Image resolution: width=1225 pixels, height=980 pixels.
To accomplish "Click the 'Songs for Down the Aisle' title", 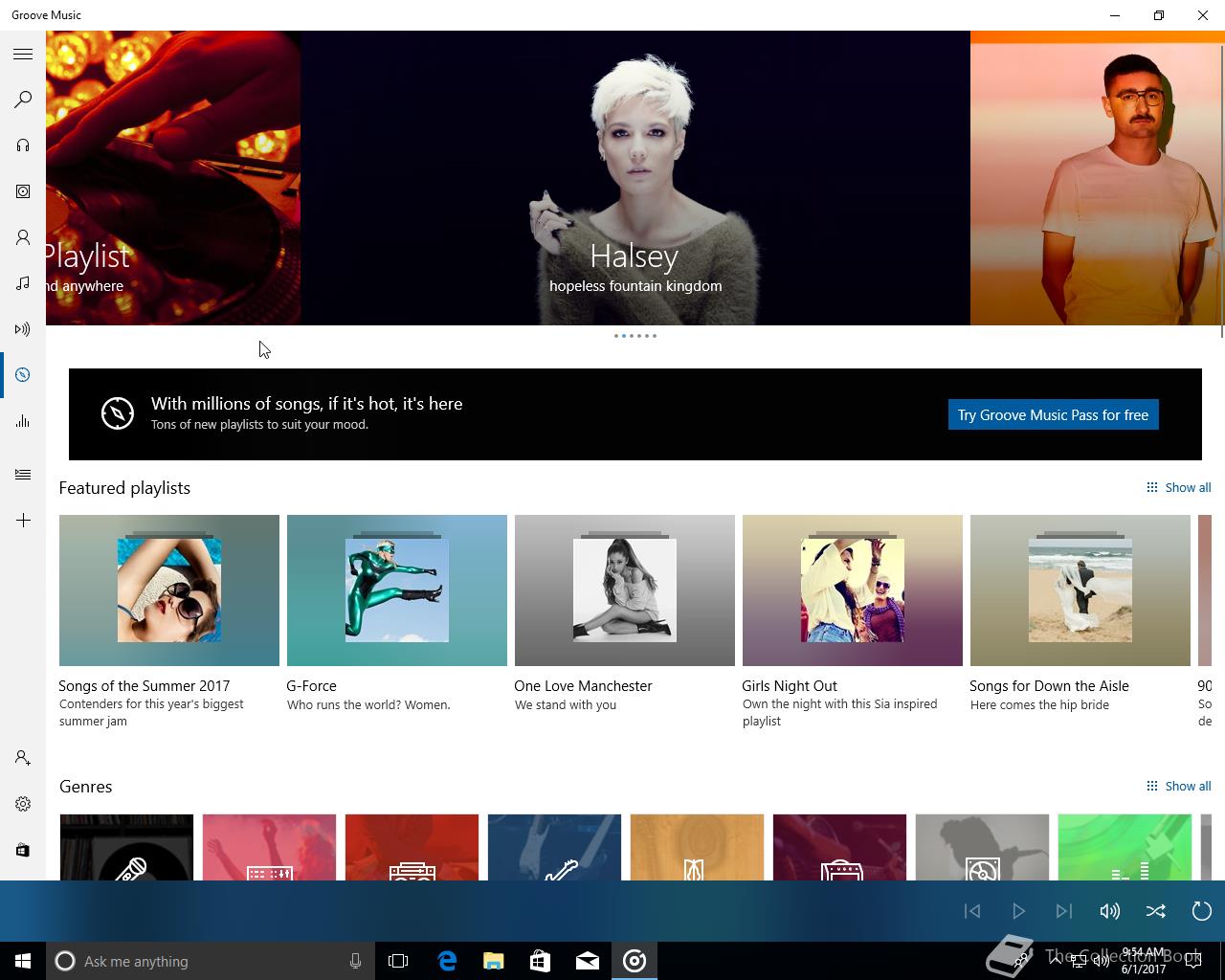I will 1049,686.
